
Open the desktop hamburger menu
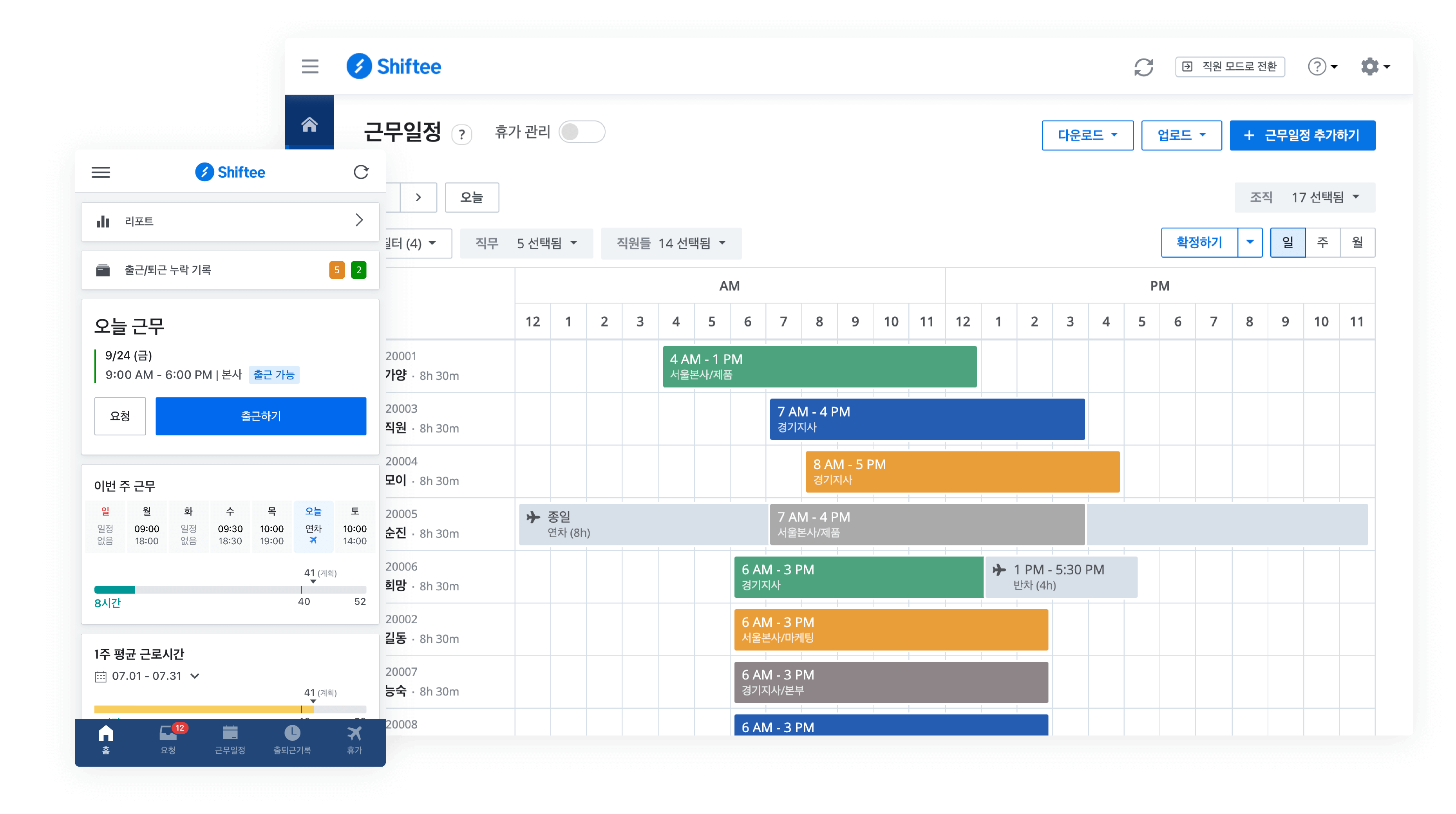click(x=310, y=67)
